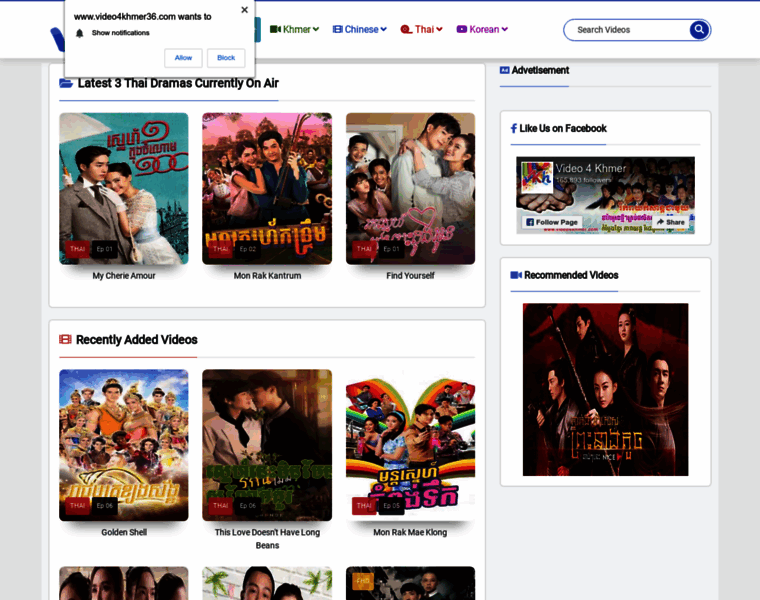
Task: Click the Facebook icon beside Like Us
Action: (x=514, y=128)
